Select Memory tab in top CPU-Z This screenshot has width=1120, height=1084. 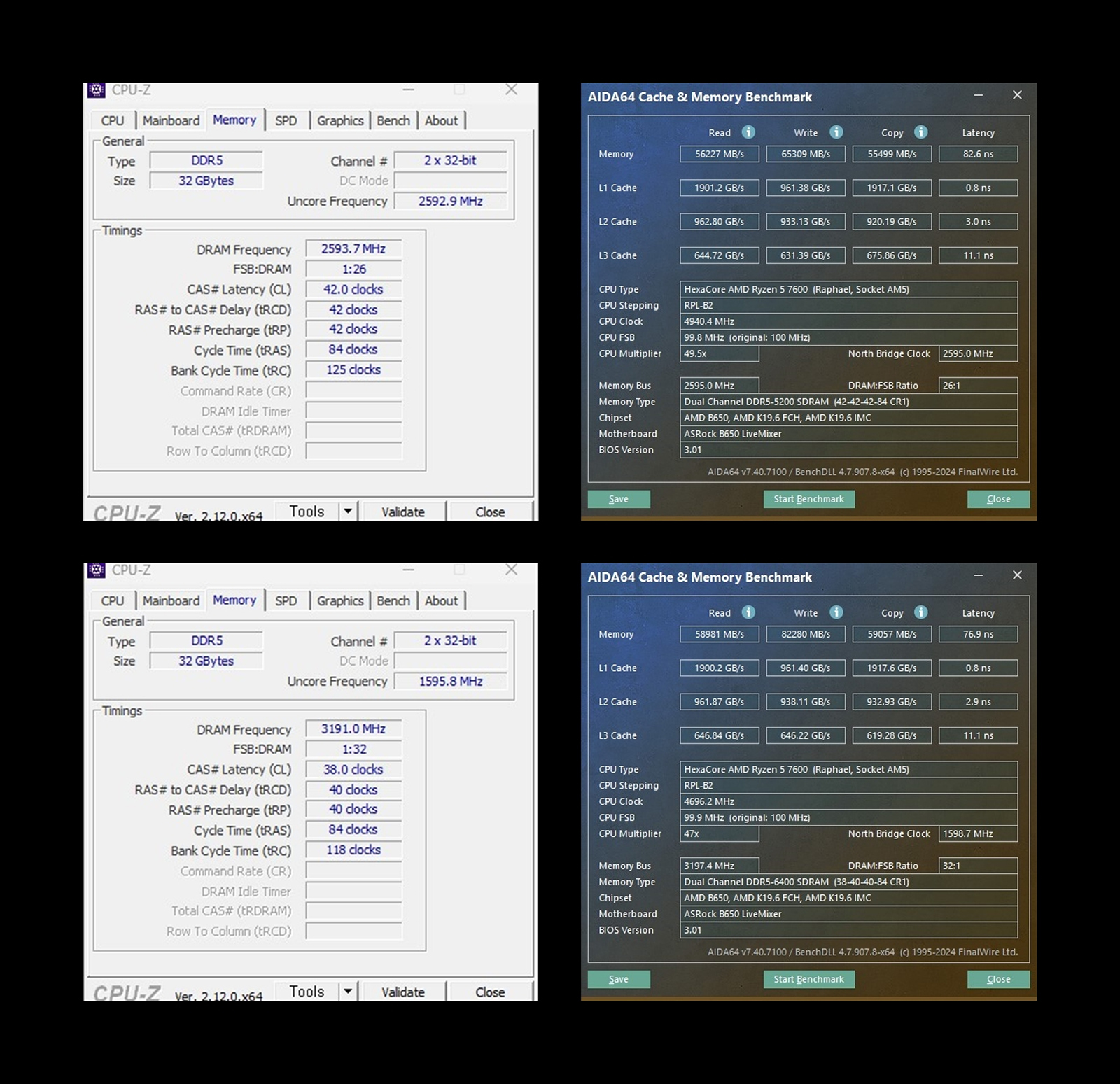click(x=234, y=120)
